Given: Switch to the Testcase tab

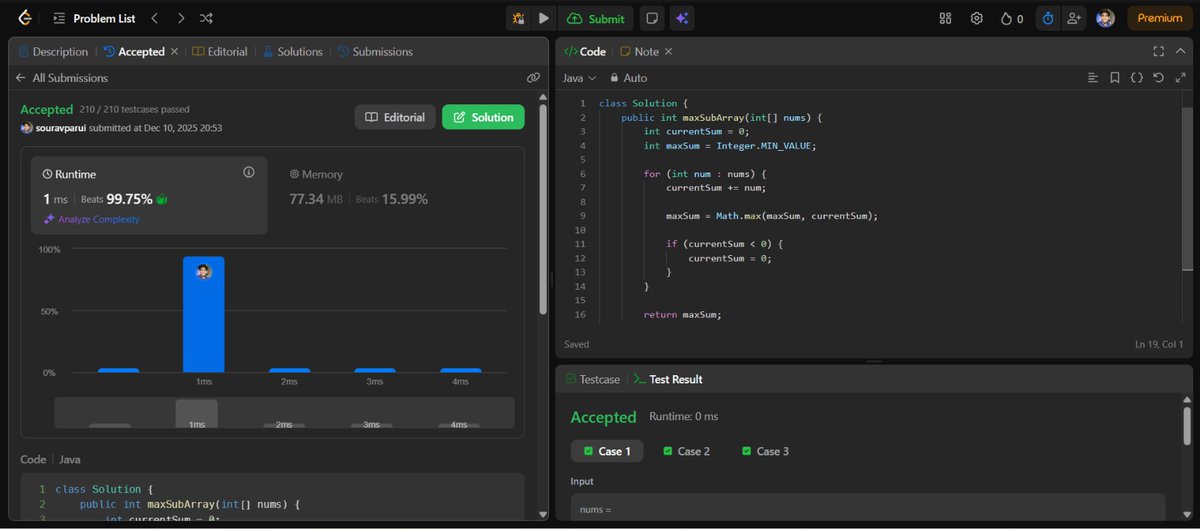Looking at the screenshot, I should (592, 379).
